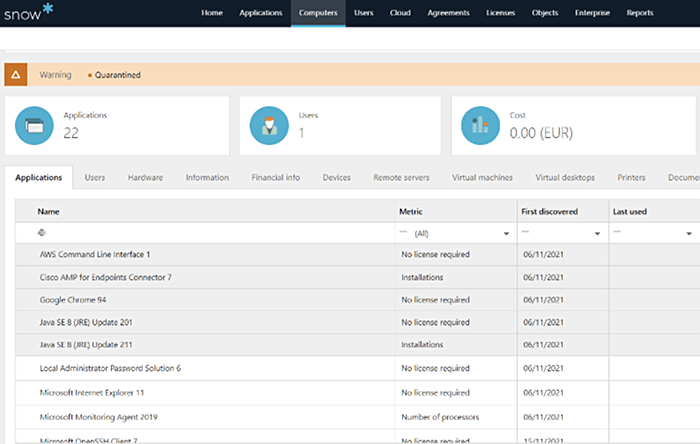Click the date 06/11/2021 in Google Chrome row
The width and height of the screenshot is (700, 444).
[543, 300]
